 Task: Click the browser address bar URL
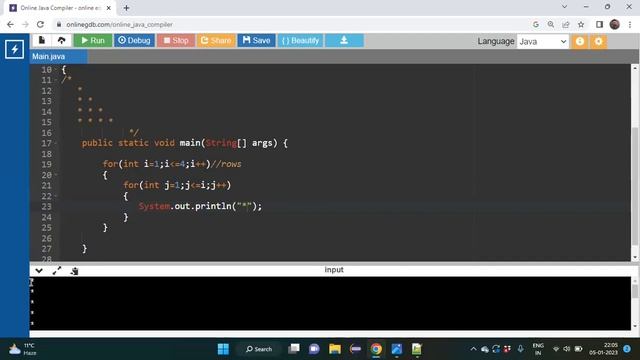coord(119,24)
